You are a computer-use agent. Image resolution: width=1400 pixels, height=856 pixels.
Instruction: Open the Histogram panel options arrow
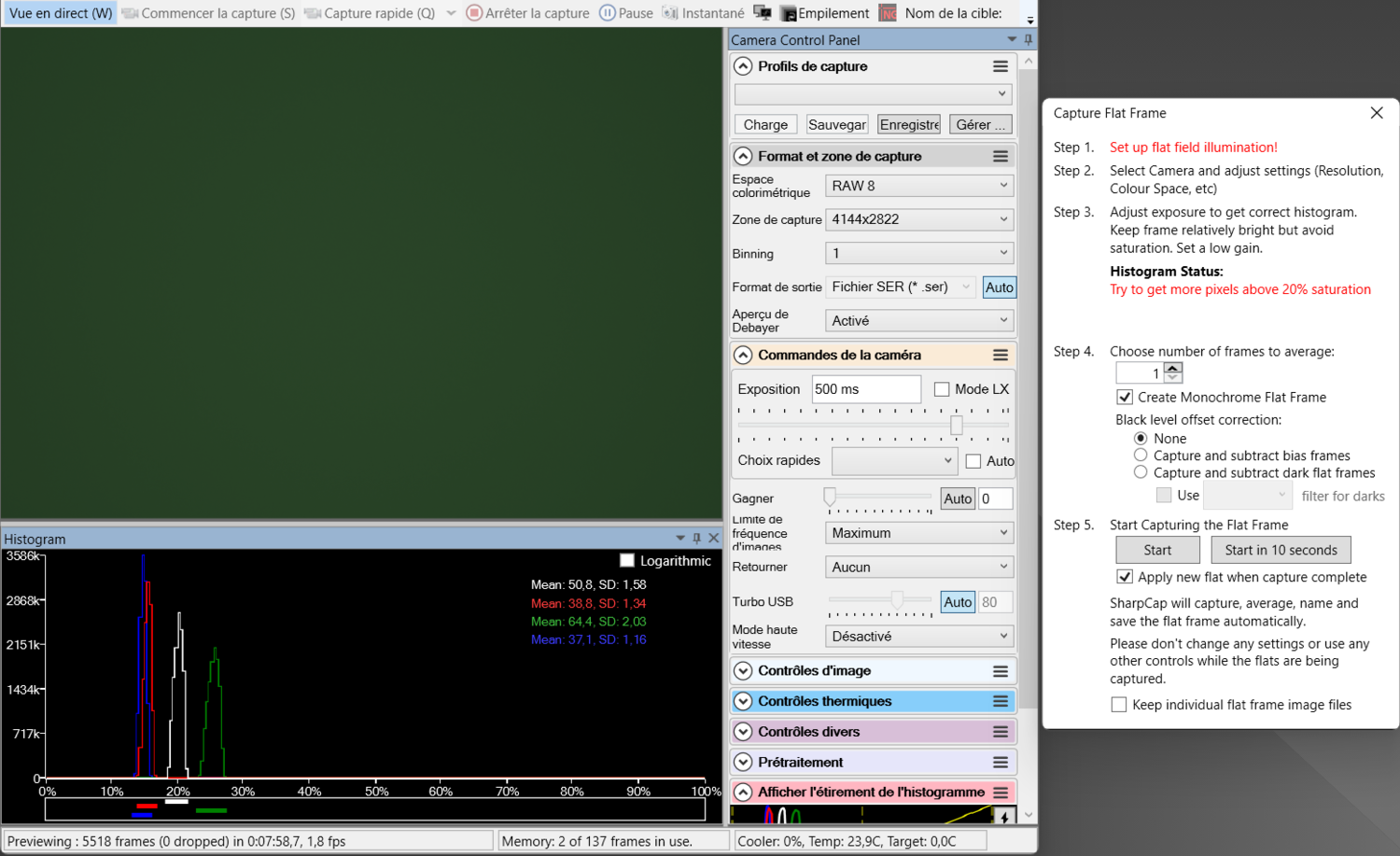click(x=679, y=538)
